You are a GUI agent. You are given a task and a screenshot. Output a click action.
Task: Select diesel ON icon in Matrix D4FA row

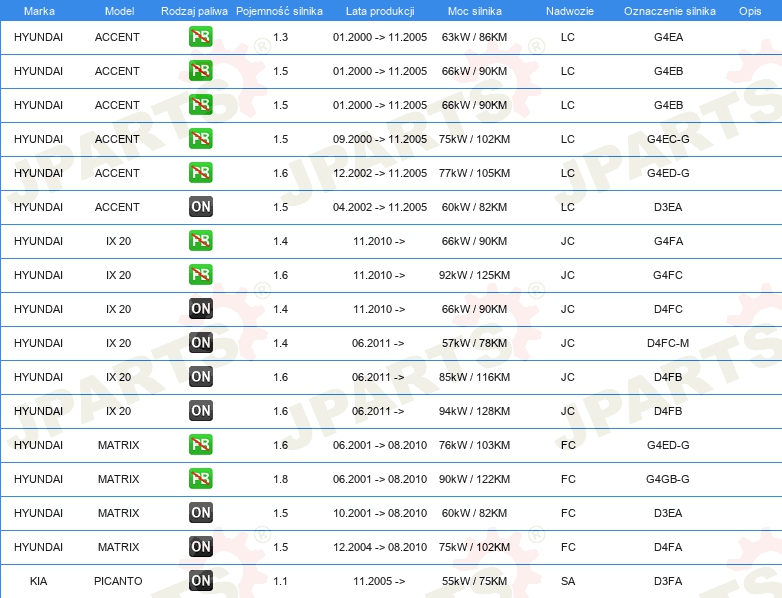[200, 547]
